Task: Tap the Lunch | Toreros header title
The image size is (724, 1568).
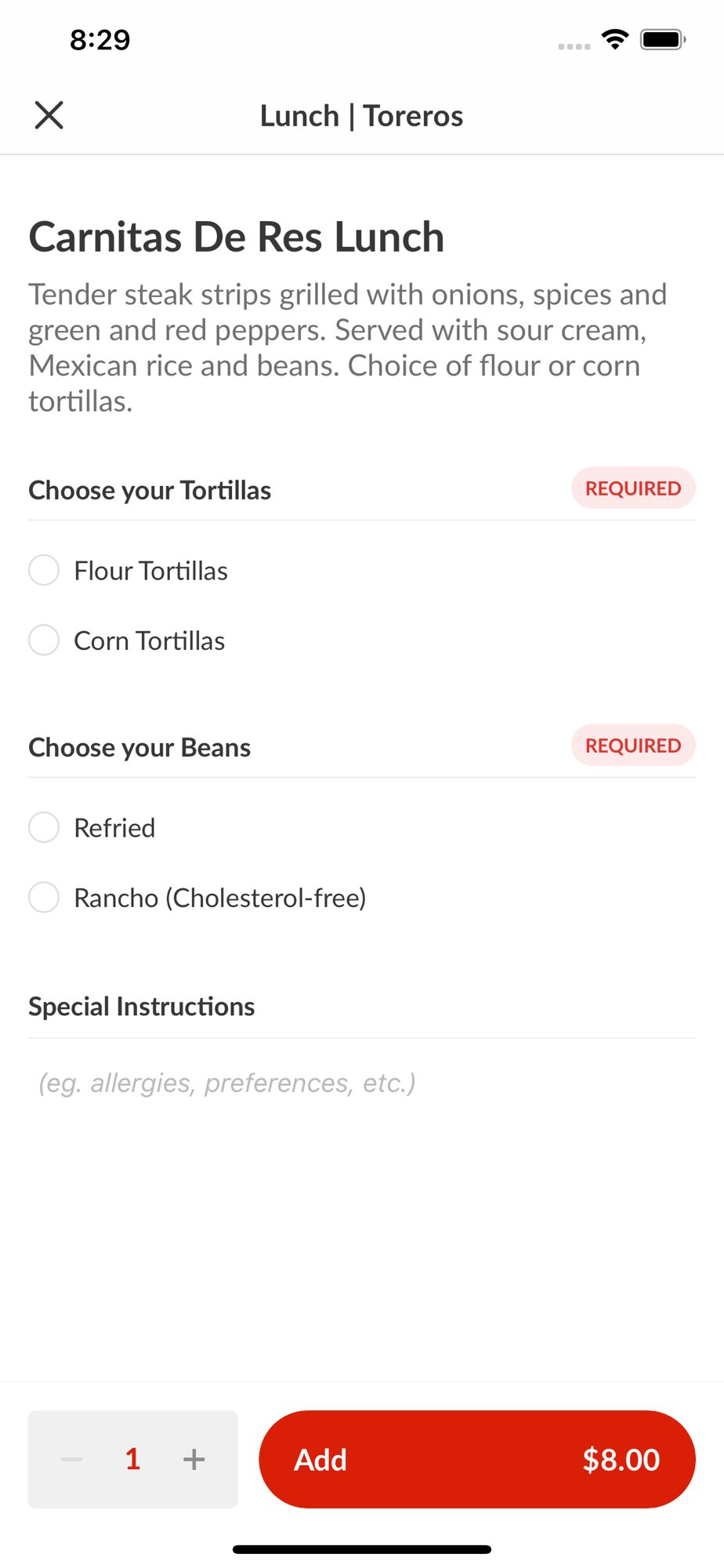Action: pyautogui.click(x=361, y=115)
